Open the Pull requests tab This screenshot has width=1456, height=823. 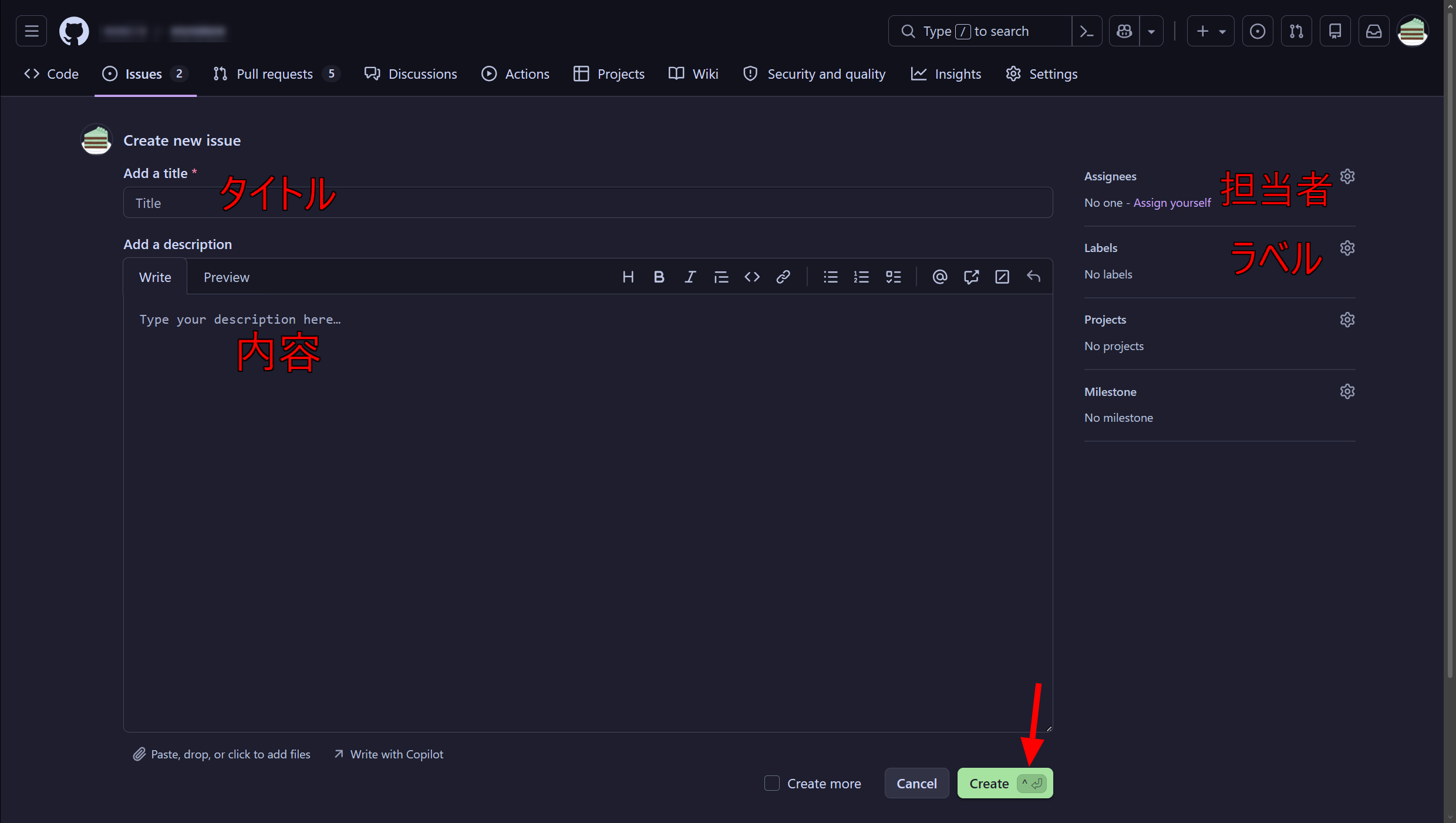pyautogui.click(x=276, y=74)
